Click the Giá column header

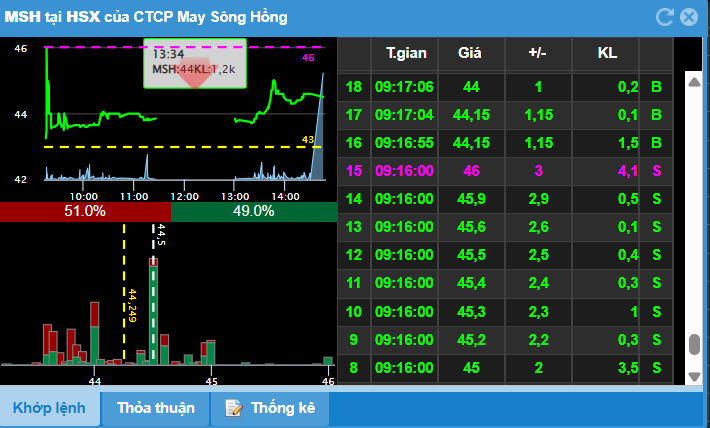(x=471, y=53)
